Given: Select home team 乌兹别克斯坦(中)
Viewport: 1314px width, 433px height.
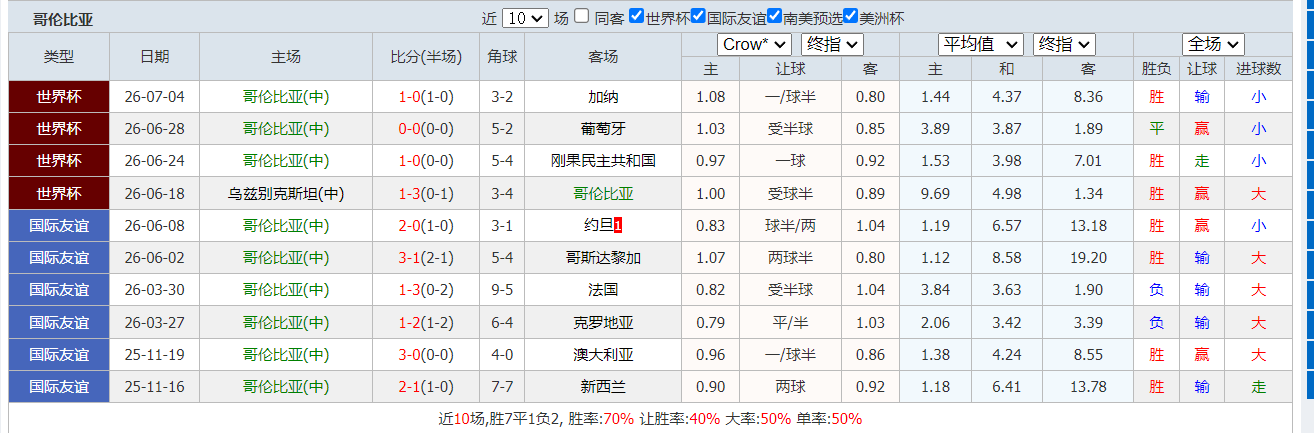Looking at the screenshot, I should point(286,194).
